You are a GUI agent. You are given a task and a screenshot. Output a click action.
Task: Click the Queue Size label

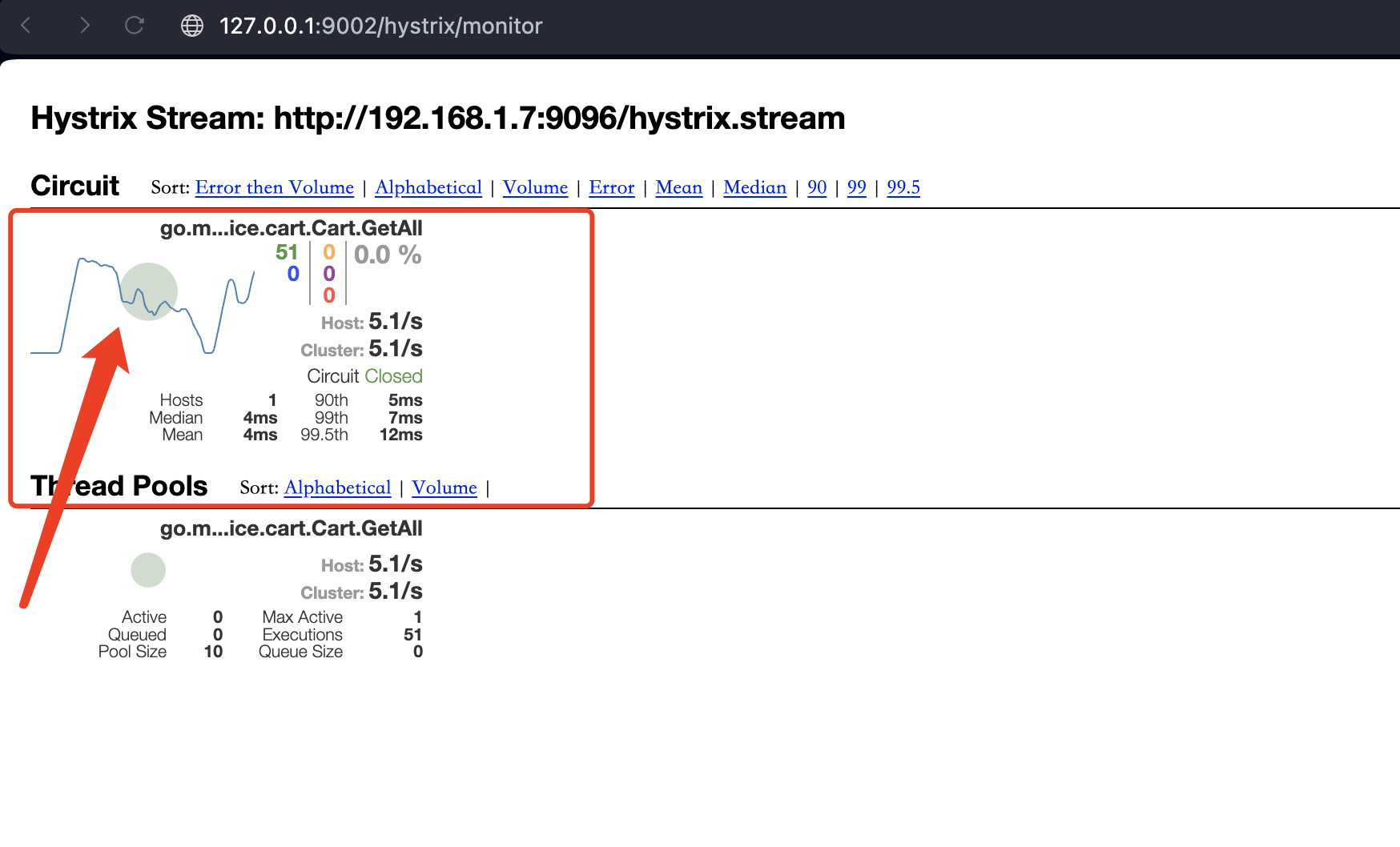pyautogui.click(x=300, y=652)
